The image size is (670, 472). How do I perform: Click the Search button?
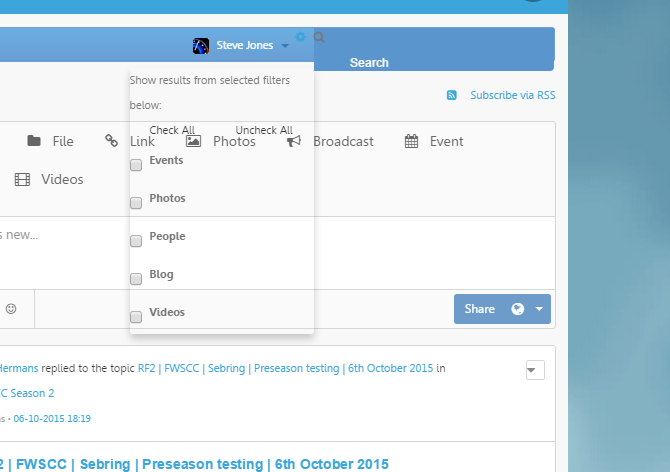coord(369,63)
